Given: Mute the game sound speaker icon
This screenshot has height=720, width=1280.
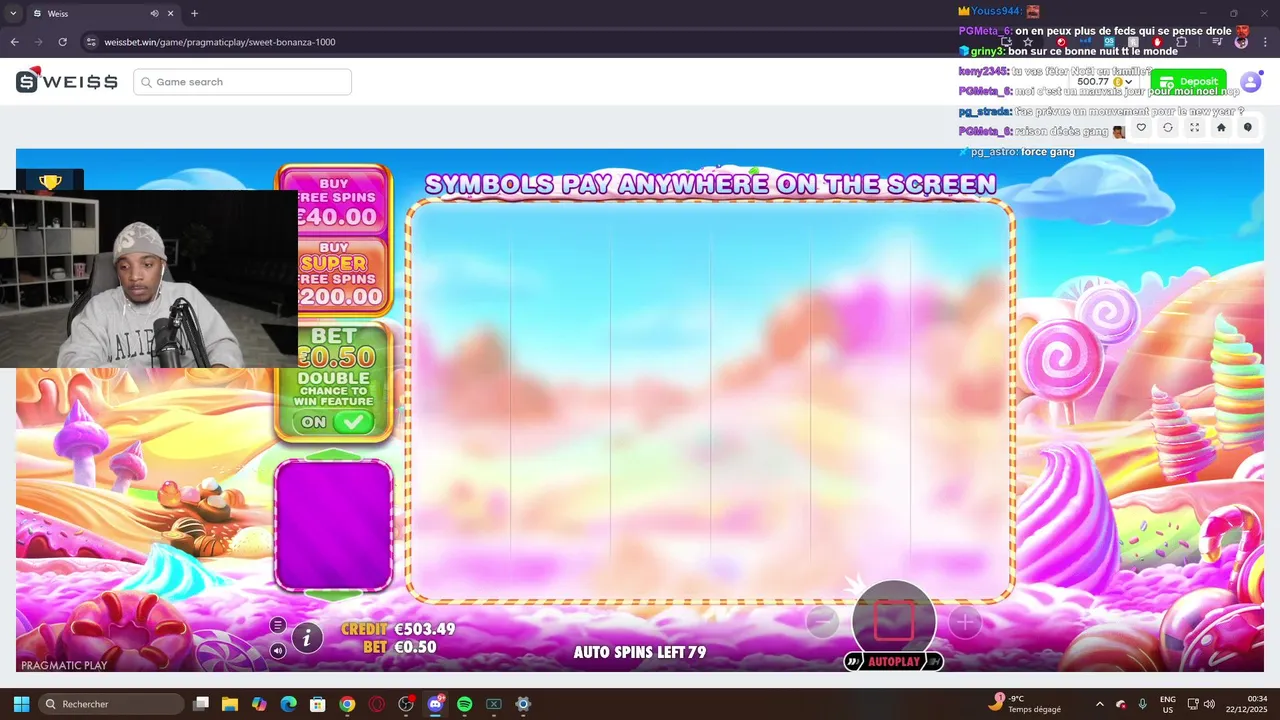Looking at the screenshot, I should coord(278,650).
